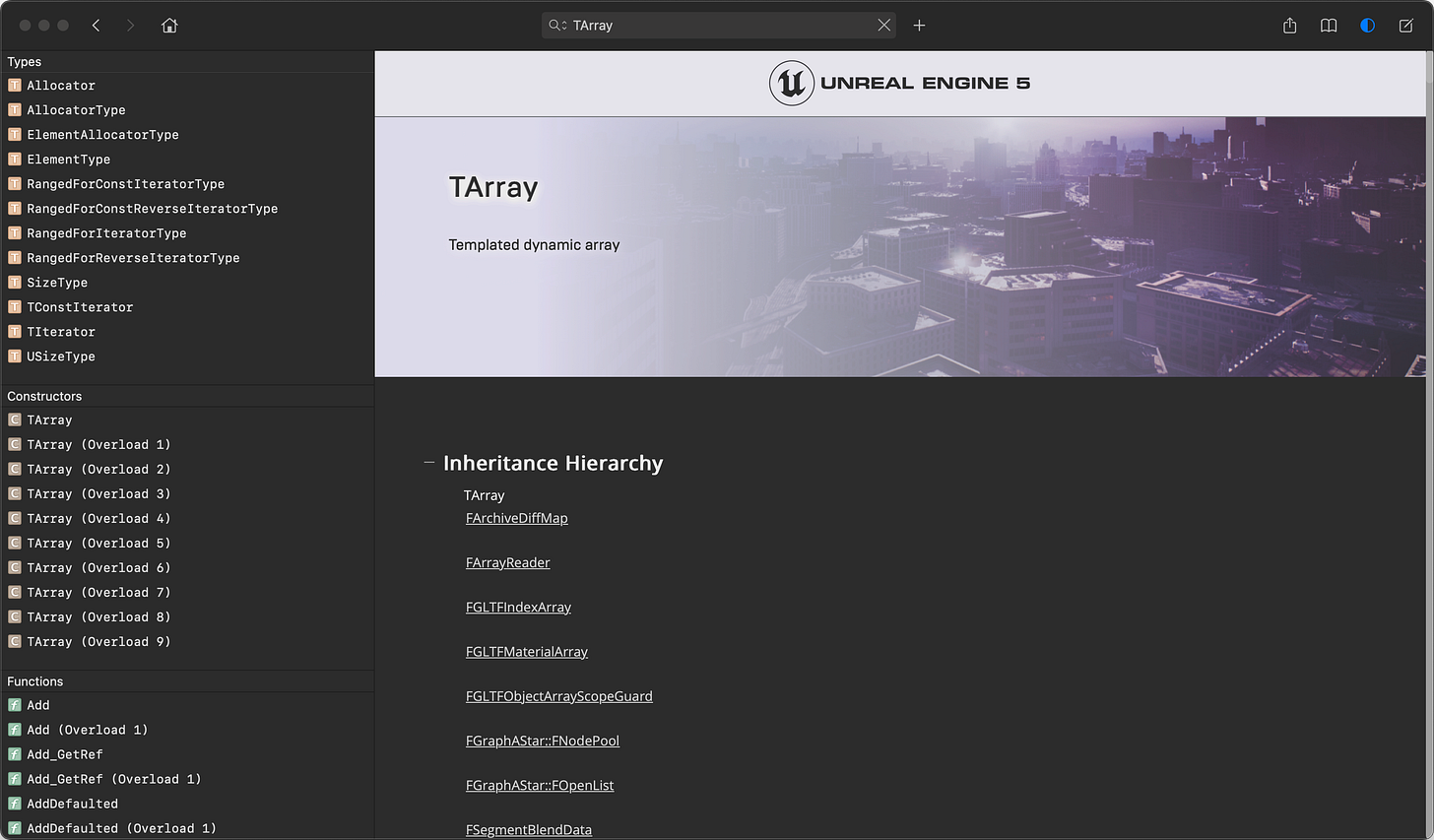Image resolution: width=1434 pixels, height=840 pixels.
Task: Select the Add function entry
Action: tap(187, 705)
